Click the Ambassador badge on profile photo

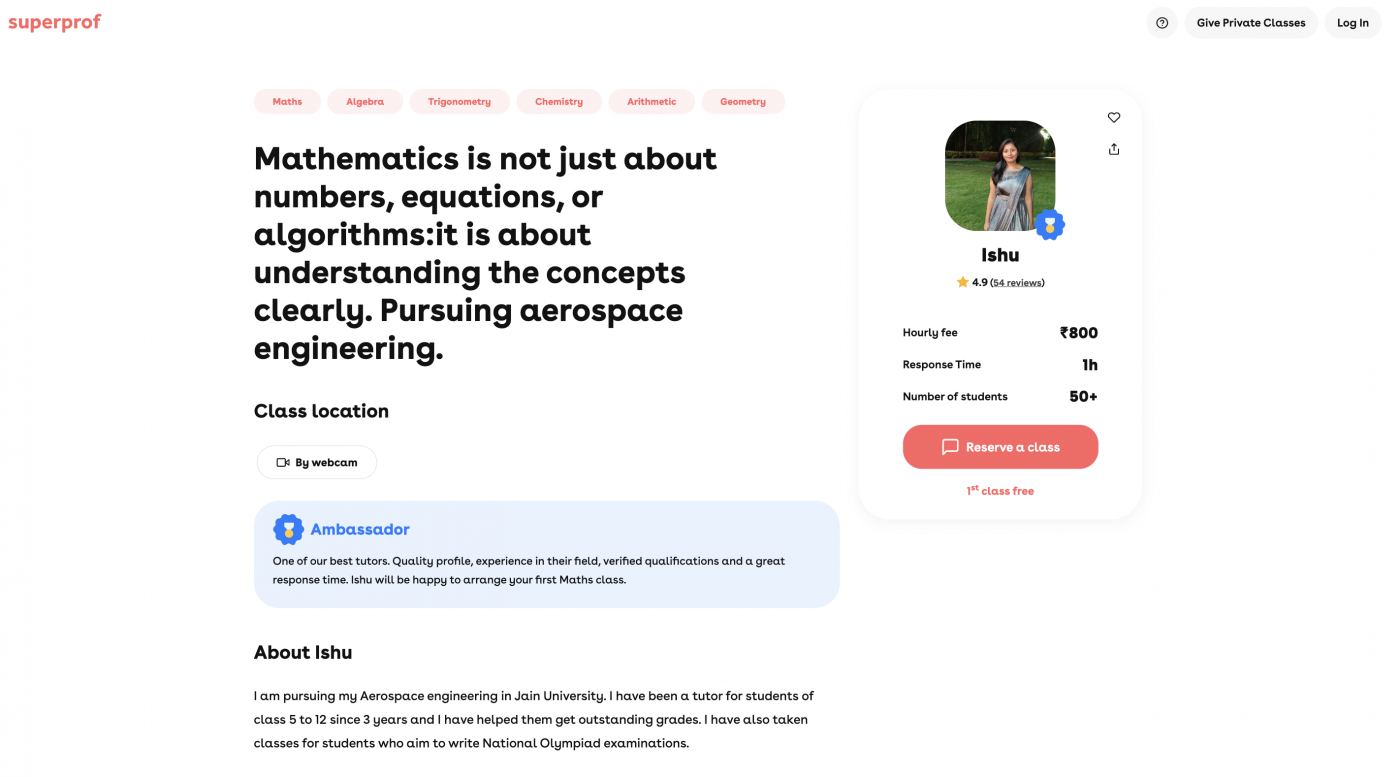click(x=1049, y=225)
